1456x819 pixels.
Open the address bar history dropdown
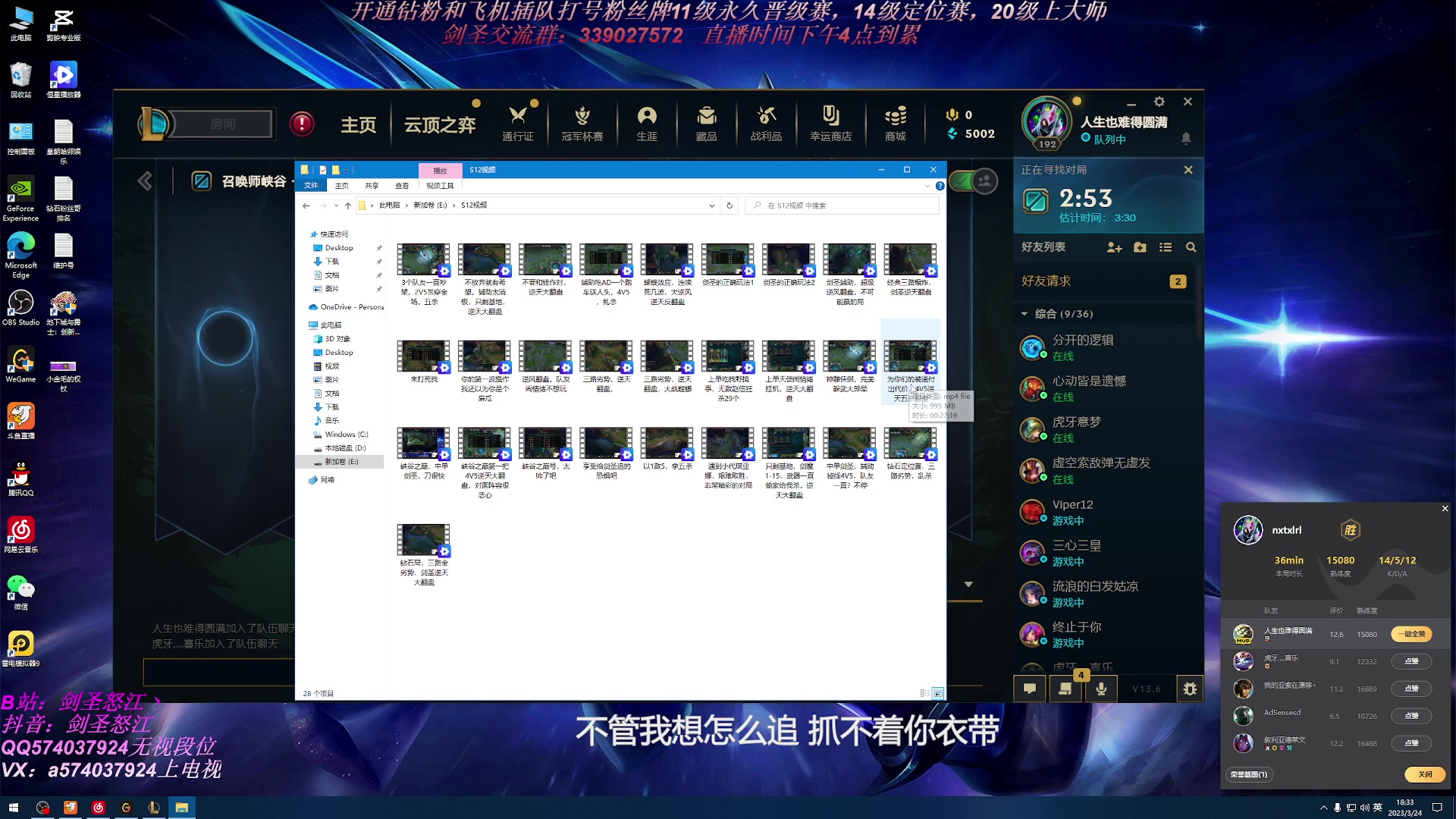(x=711, y=206)
